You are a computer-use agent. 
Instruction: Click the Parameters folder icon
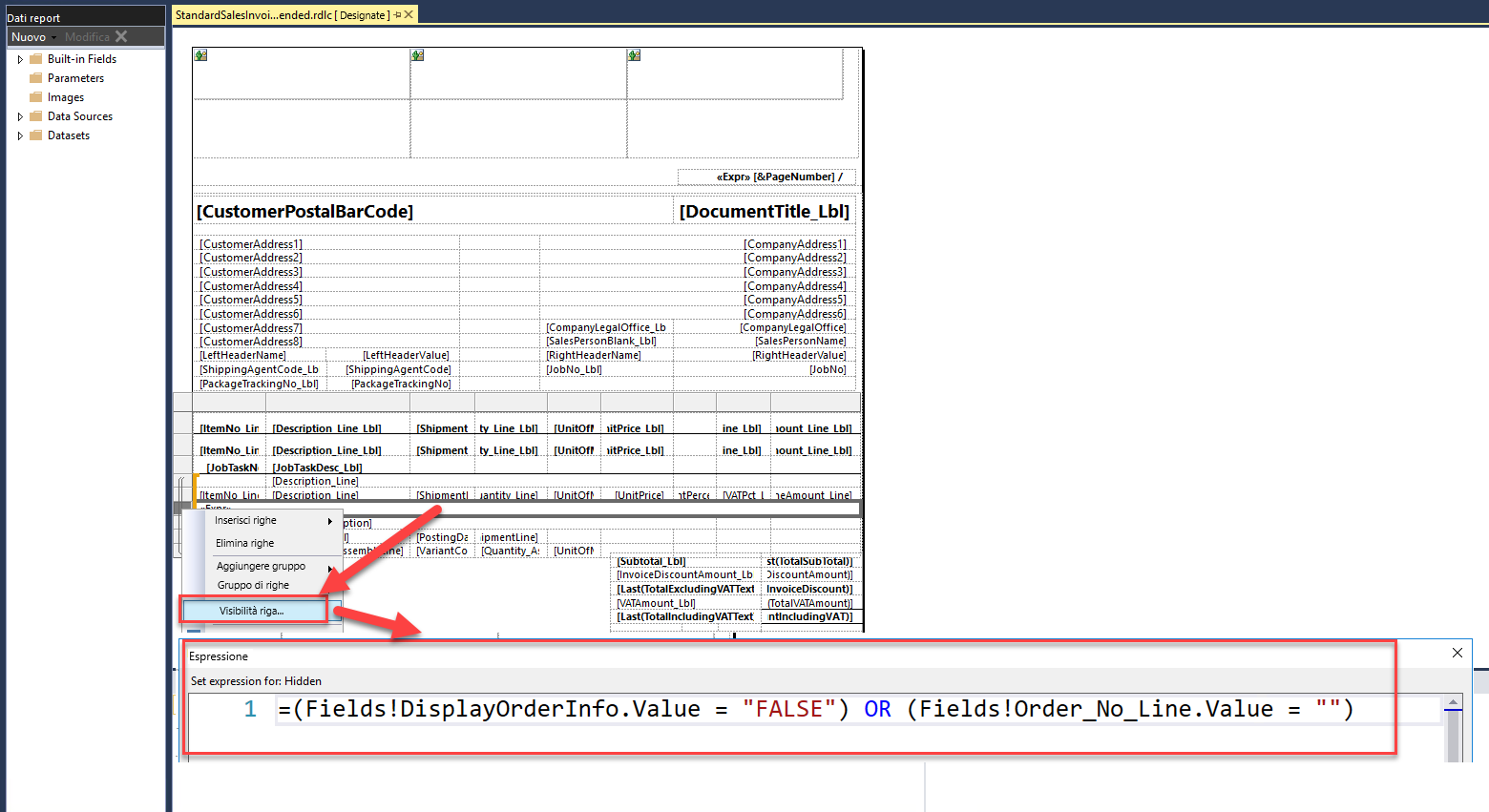point(36,78)
